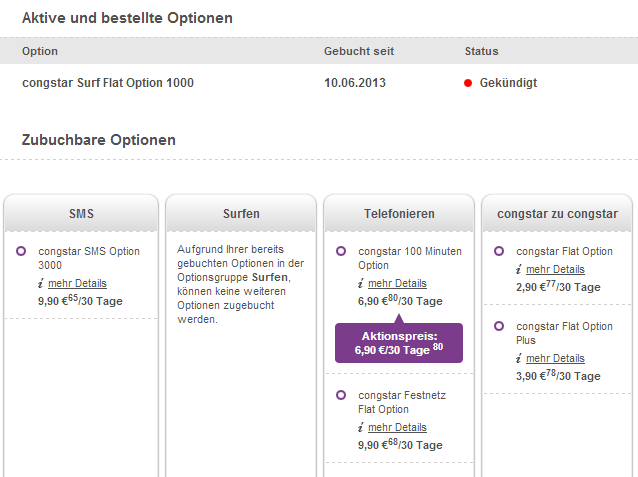638x477 pixels.
Task: Choose the congstar Festnetz Flat Option radio button
Action: 341,395
